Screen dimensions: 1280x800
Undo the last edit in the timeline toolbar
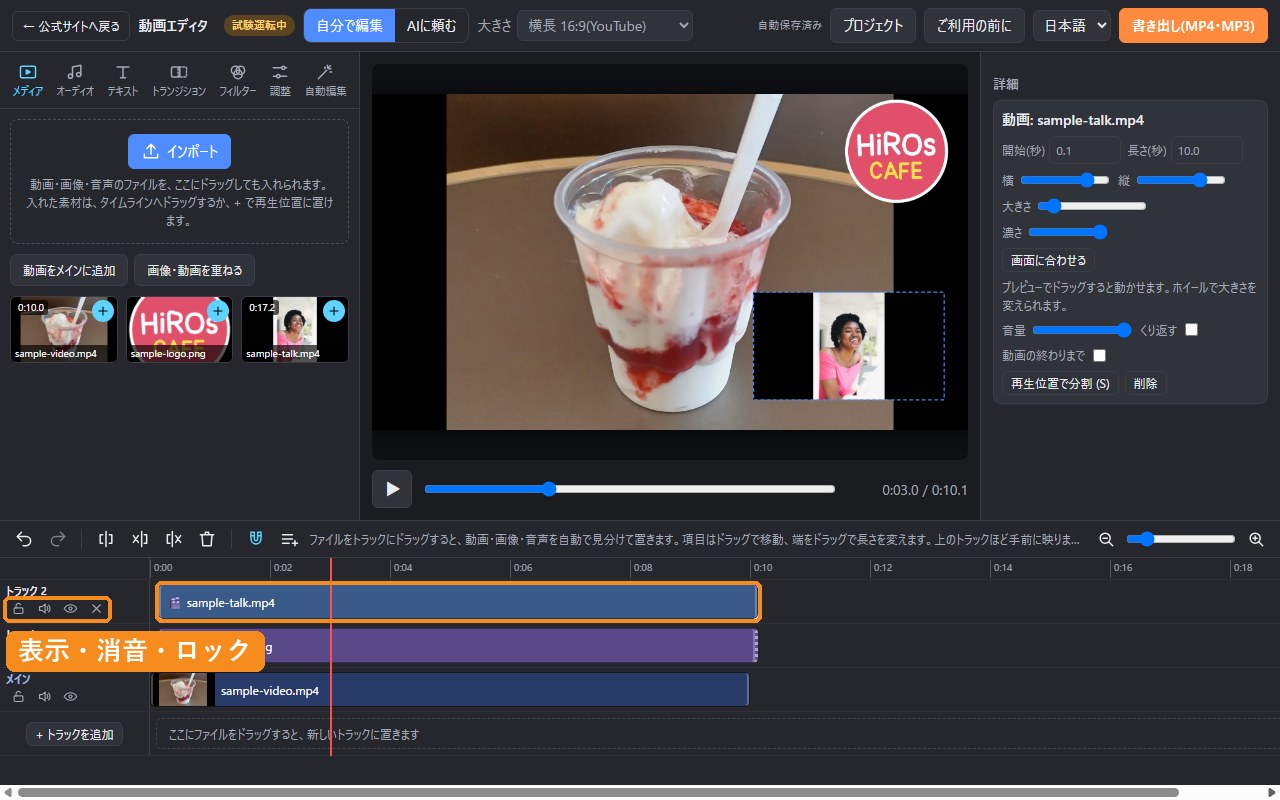pos(24,539)
